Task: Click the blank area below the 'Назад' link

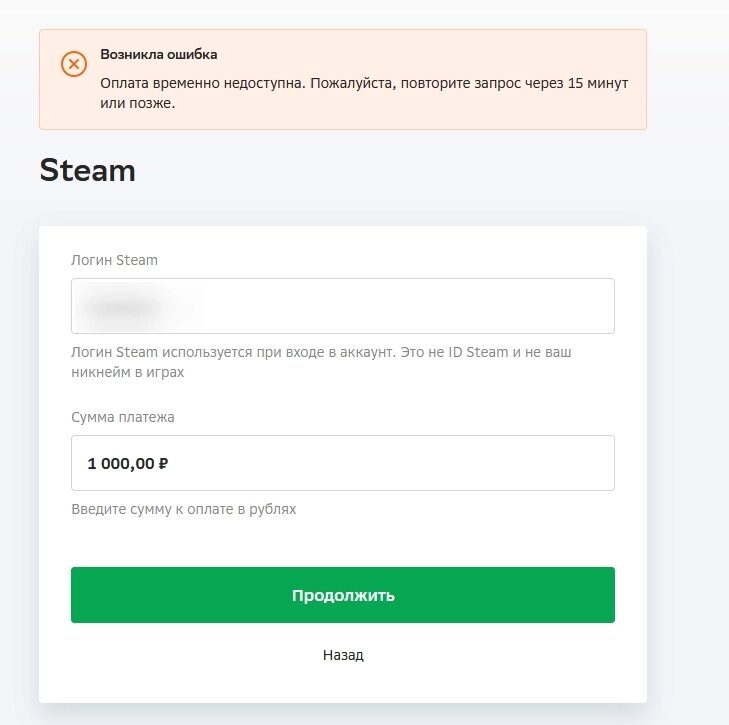Action: tap(343, 684)
